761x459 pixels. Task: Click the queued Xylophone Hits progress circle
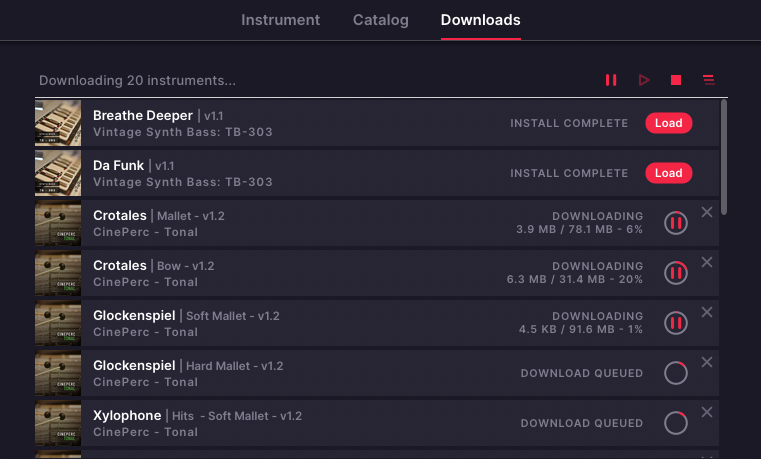(x=676, y=423)
